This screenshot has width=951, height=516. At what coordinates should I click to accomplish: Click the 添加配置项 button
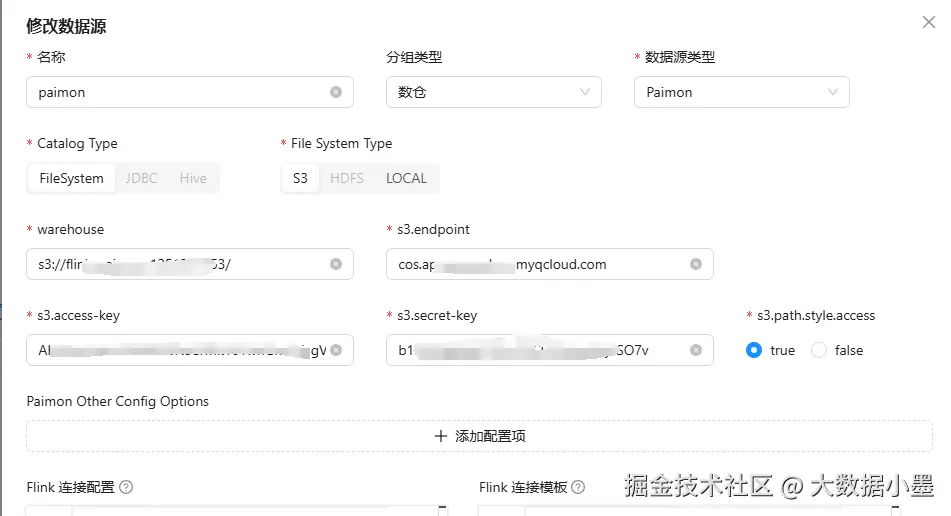click(x=479, y=436)
